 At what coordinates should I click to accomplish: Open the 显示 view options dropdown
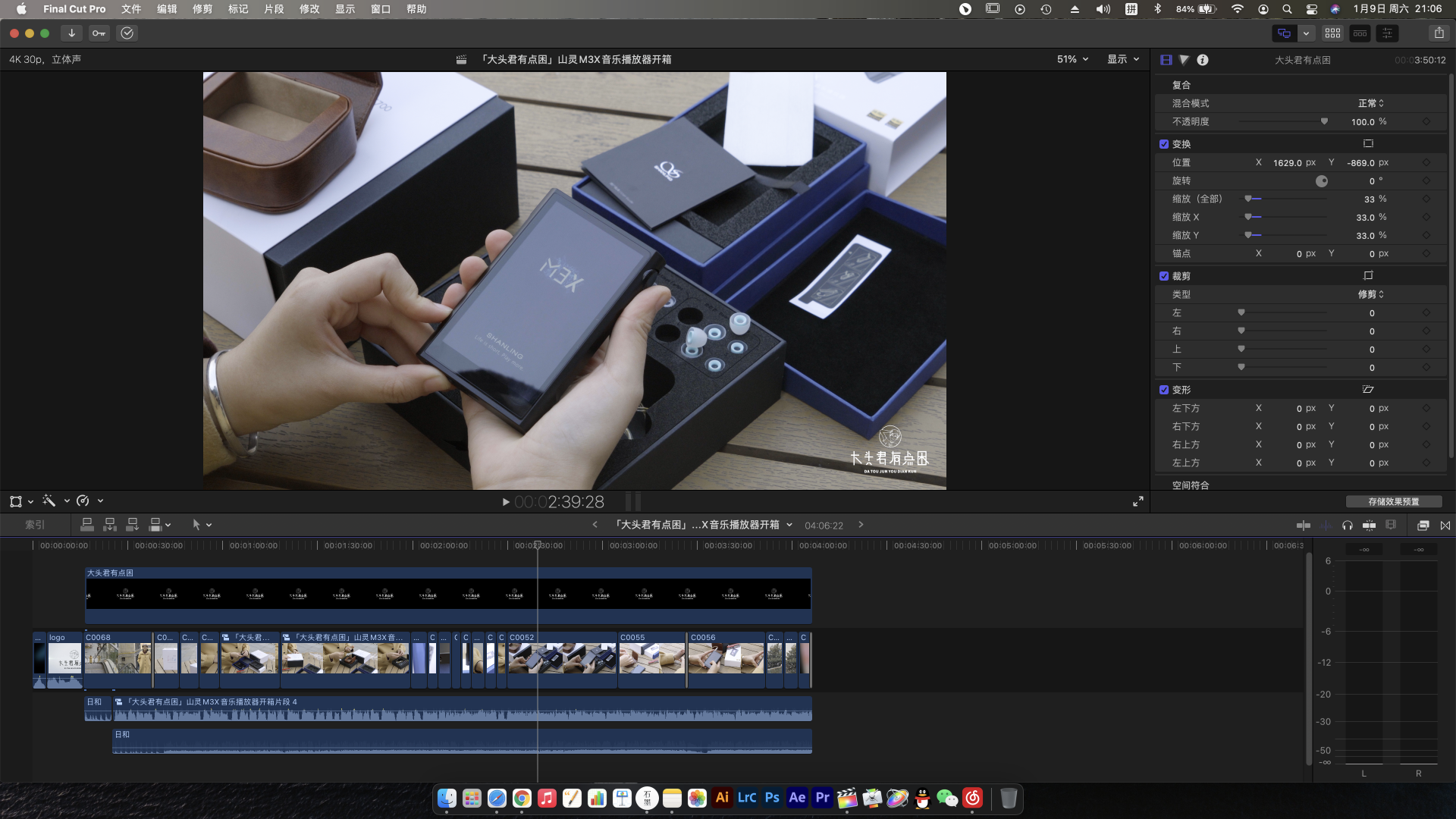[1123, 59]
